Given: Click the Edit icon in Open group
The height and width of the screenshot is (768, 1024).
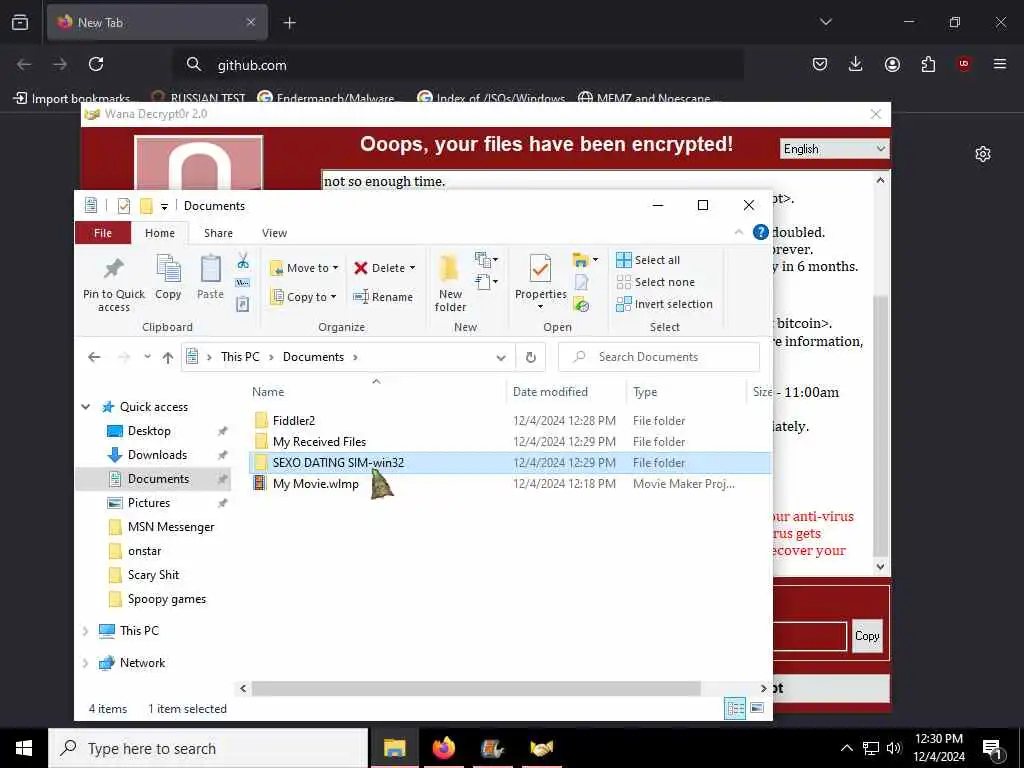Looking at the screenshot, I should click(581, 282).
